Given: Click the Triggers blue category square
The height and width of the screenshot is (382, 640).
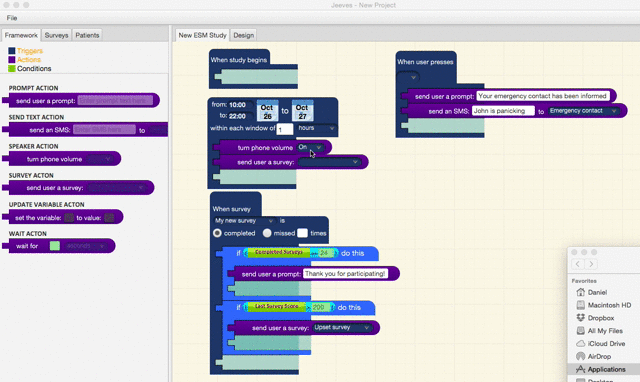Looking at the screenshot, I should pos(12,51).
